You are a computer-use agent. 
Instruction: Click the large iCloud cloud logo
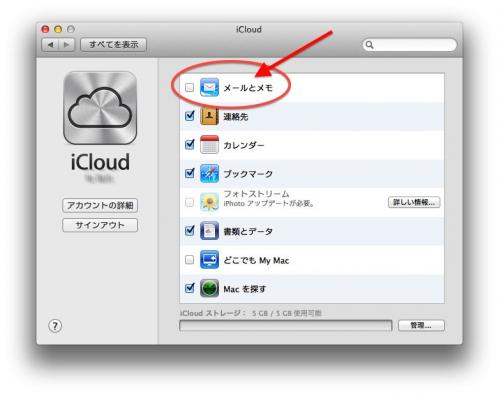click(100, 108)
